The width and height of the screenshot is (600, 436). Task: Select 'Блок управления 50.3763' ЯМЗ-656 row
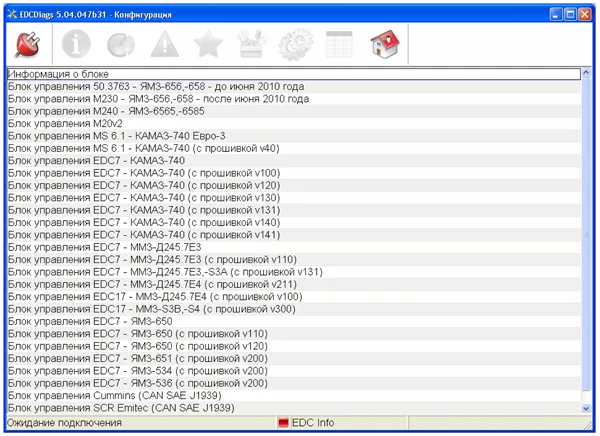click(x=294, y=87)
